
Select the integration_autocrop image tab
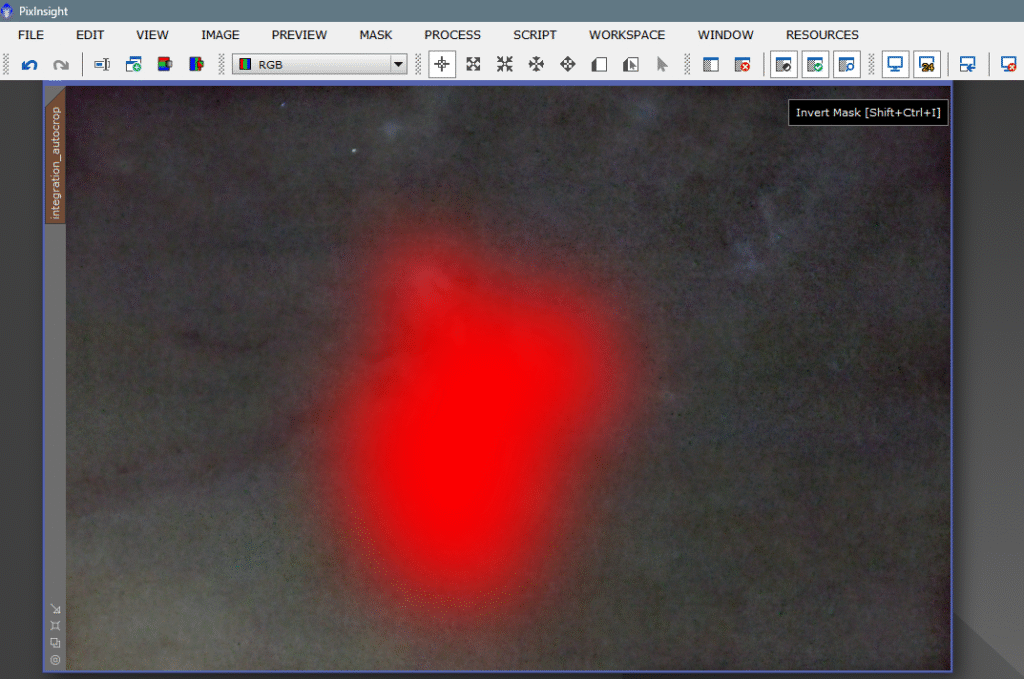(56, 162)
